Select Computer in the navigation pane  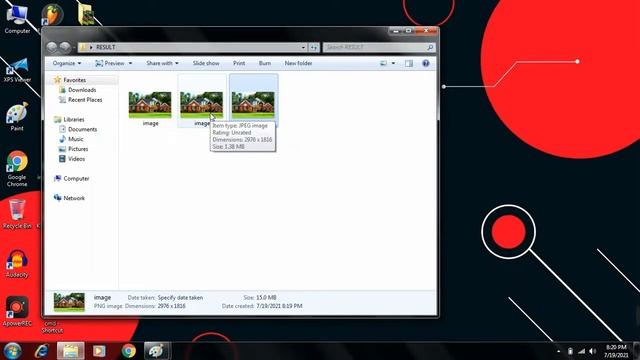pos(76,178)
